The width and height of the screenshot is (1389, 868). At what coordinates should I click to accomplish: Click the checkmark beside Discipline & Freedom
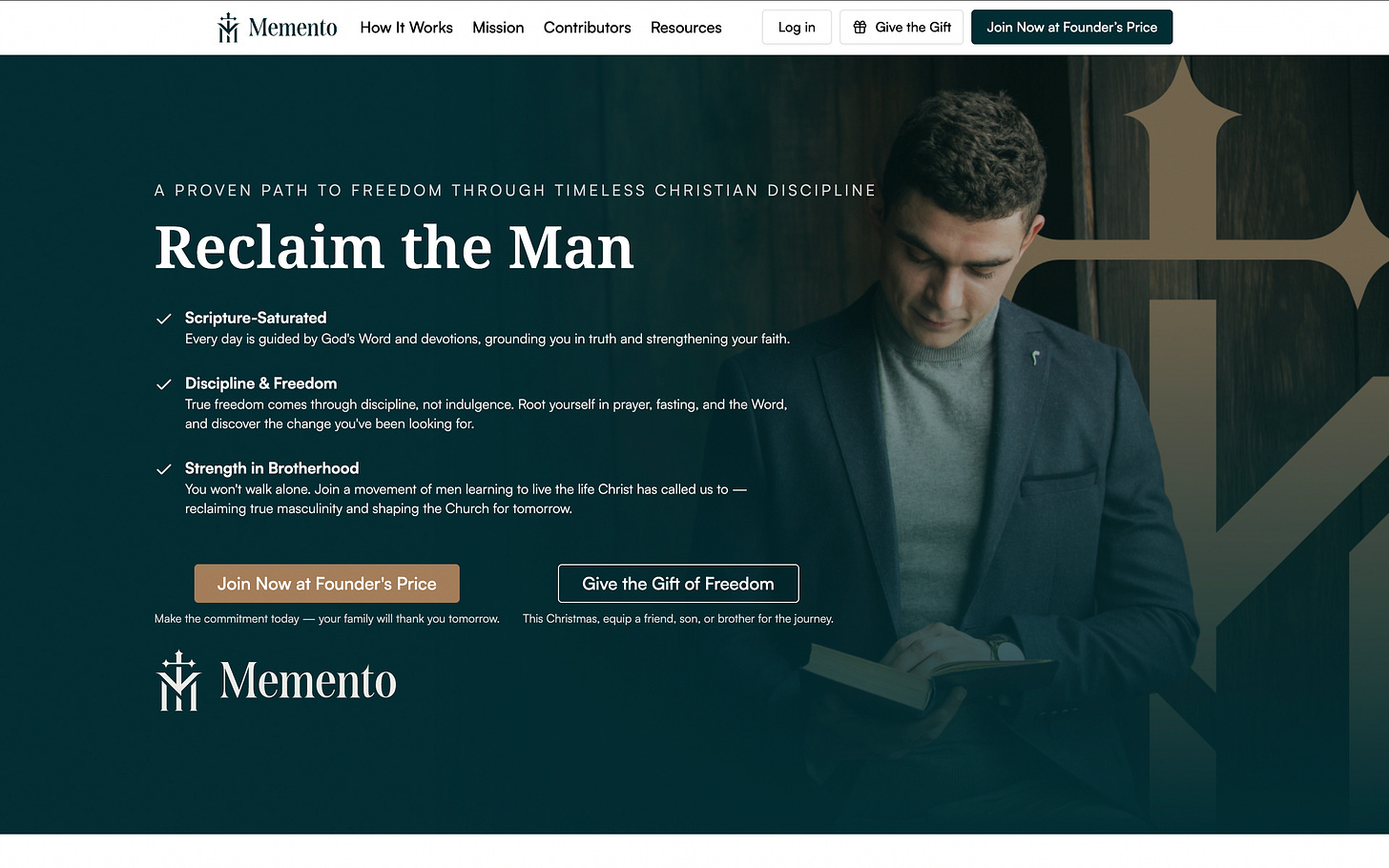coord(164,384)
